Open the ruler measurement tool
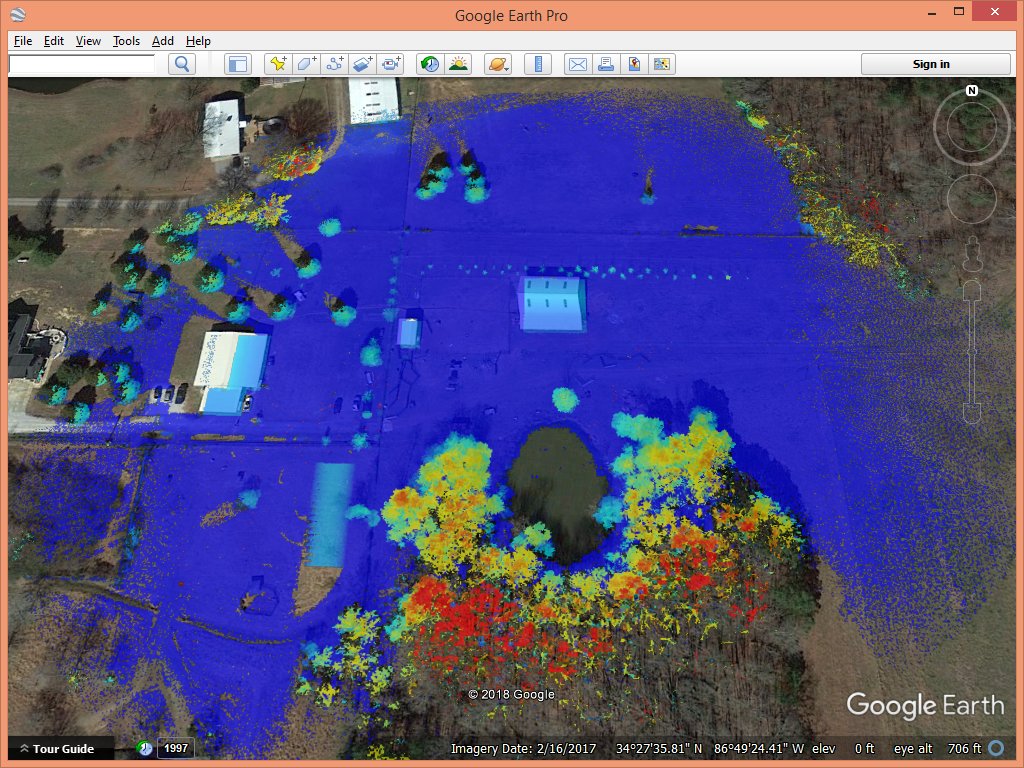 [x=538, y=64]
